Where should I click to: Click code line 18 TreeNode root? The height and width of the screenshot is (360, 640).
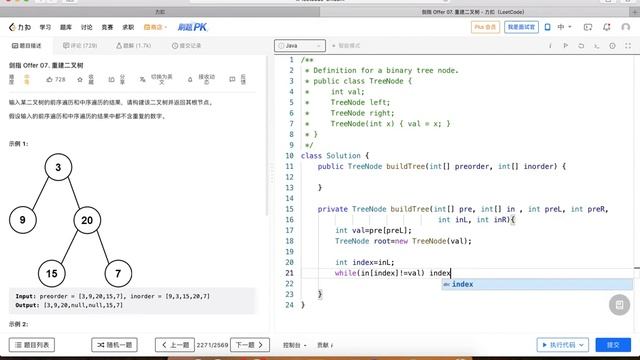(x=403, y=241)
